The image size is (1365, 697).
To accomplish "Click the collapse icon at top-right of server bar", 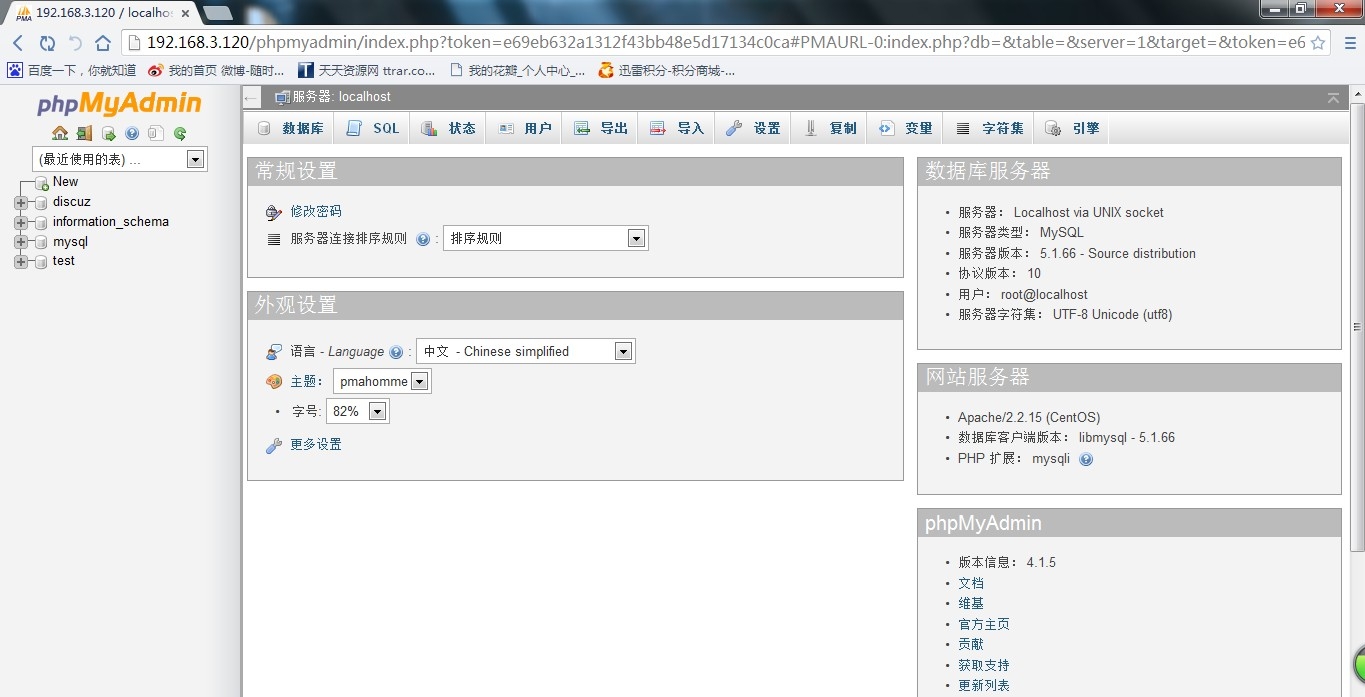I will coord(1333,97).
